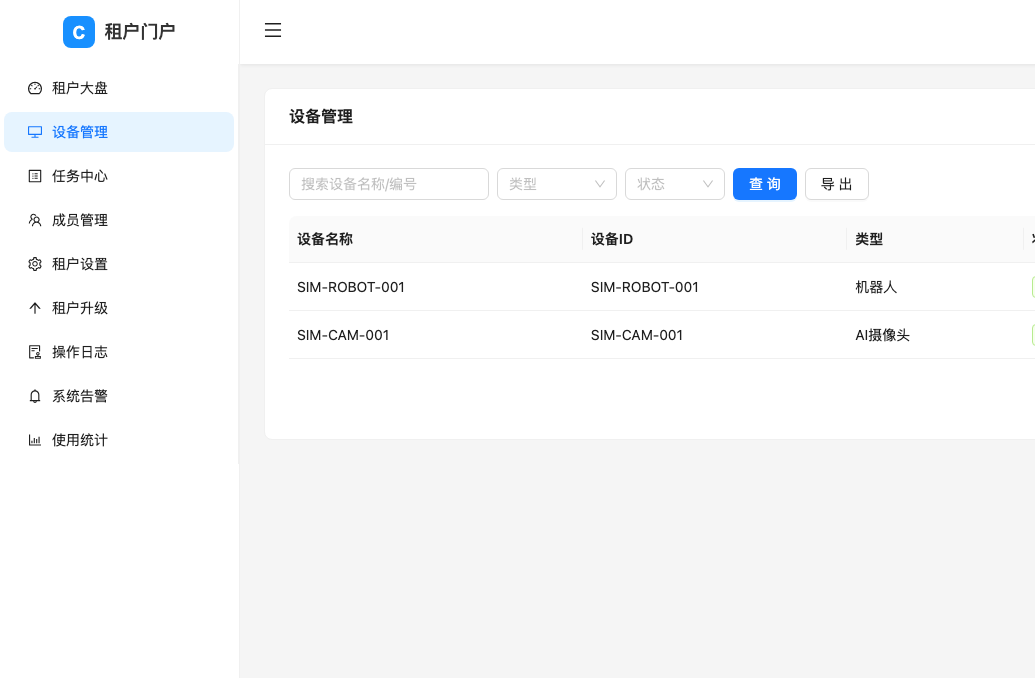Click the list icon beside 任务中心
The image size is (1035, 678).
click(35, 176)
